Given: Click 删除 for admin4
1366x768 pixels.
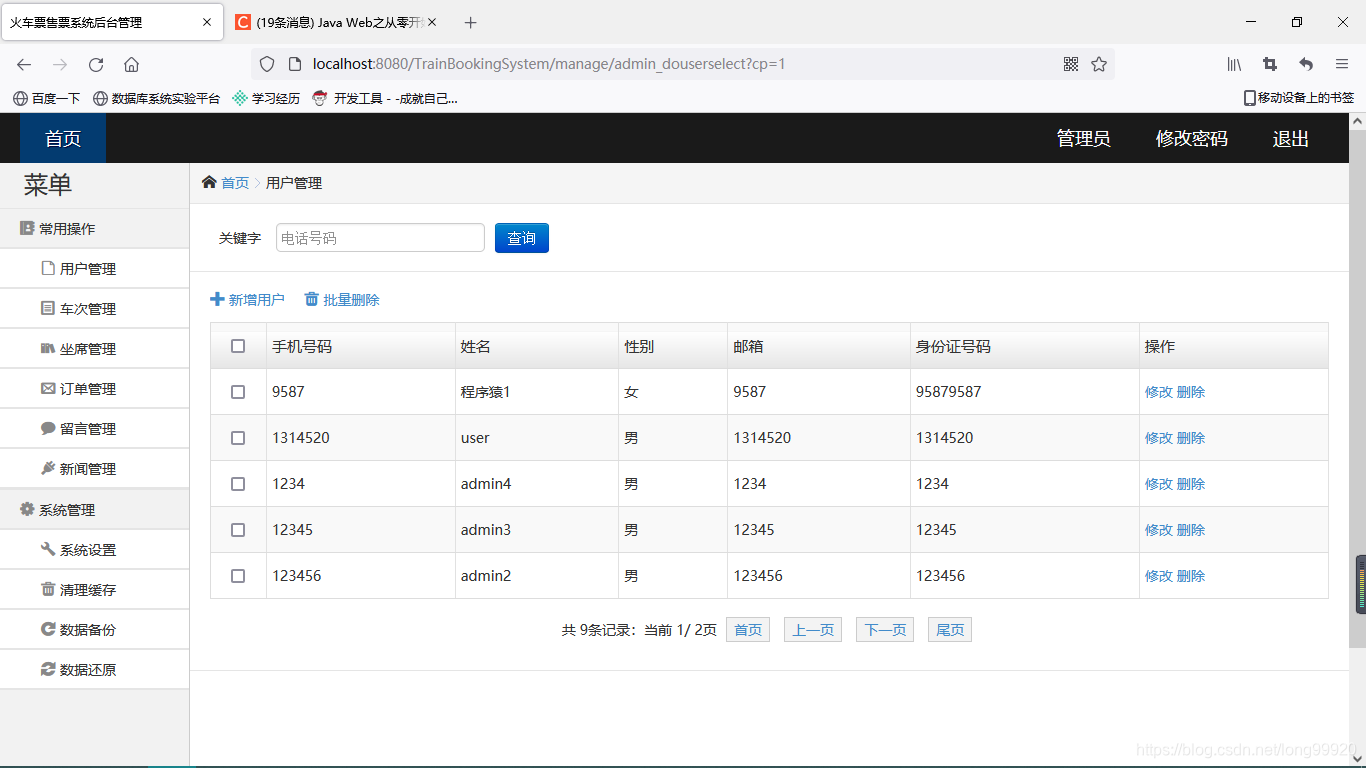Looking at the screenshot, I should click(1191, 484).
